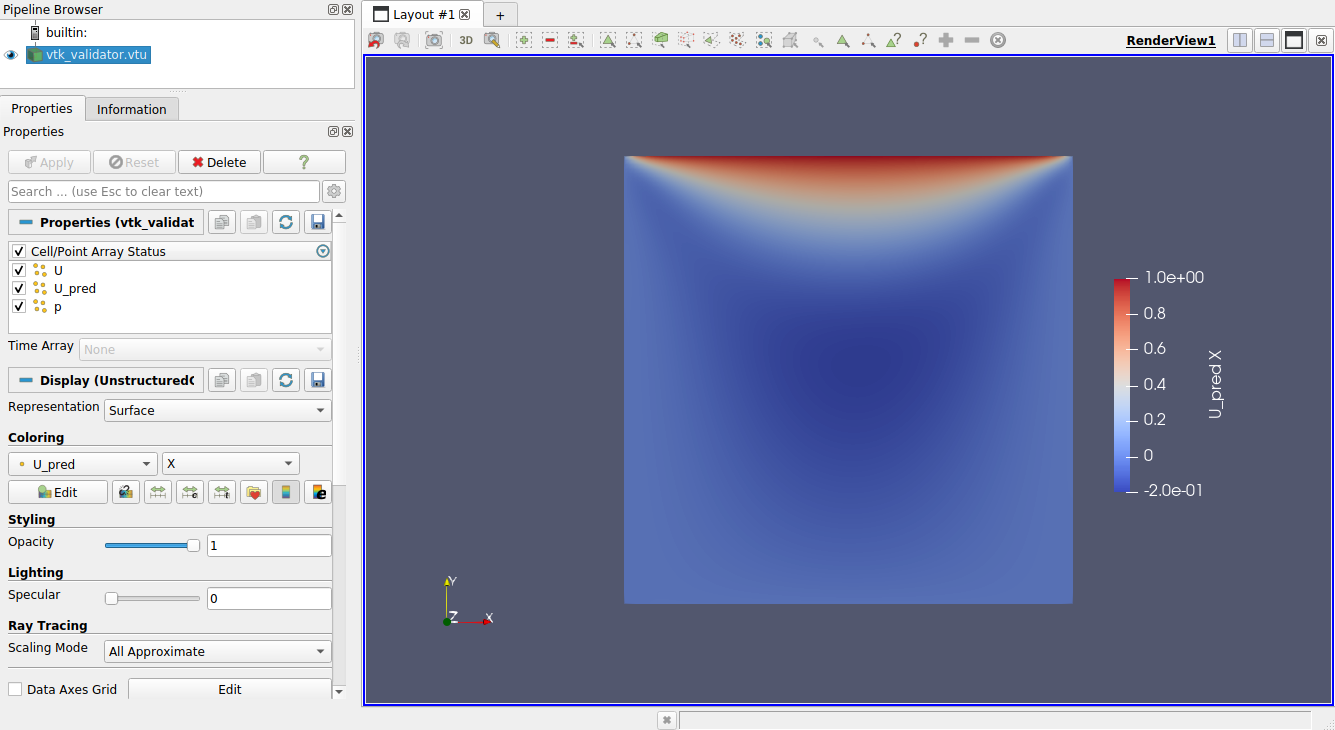The width and height of the screenshot is (1335, 730).
Task: Toggle the 3D interaction mode button
Action: pos(466,40)
